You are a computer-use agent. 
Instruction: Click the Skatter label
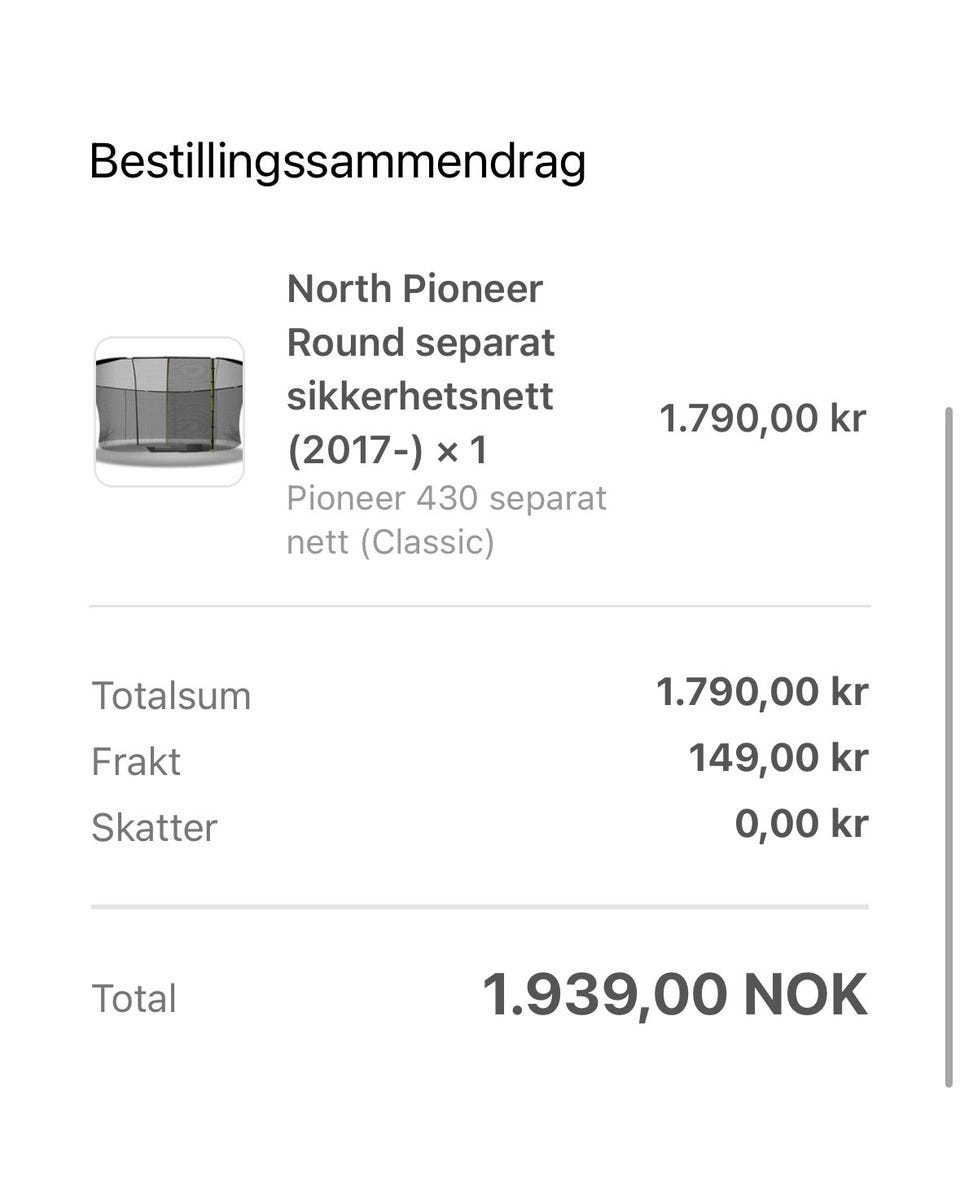coord(154,827)
